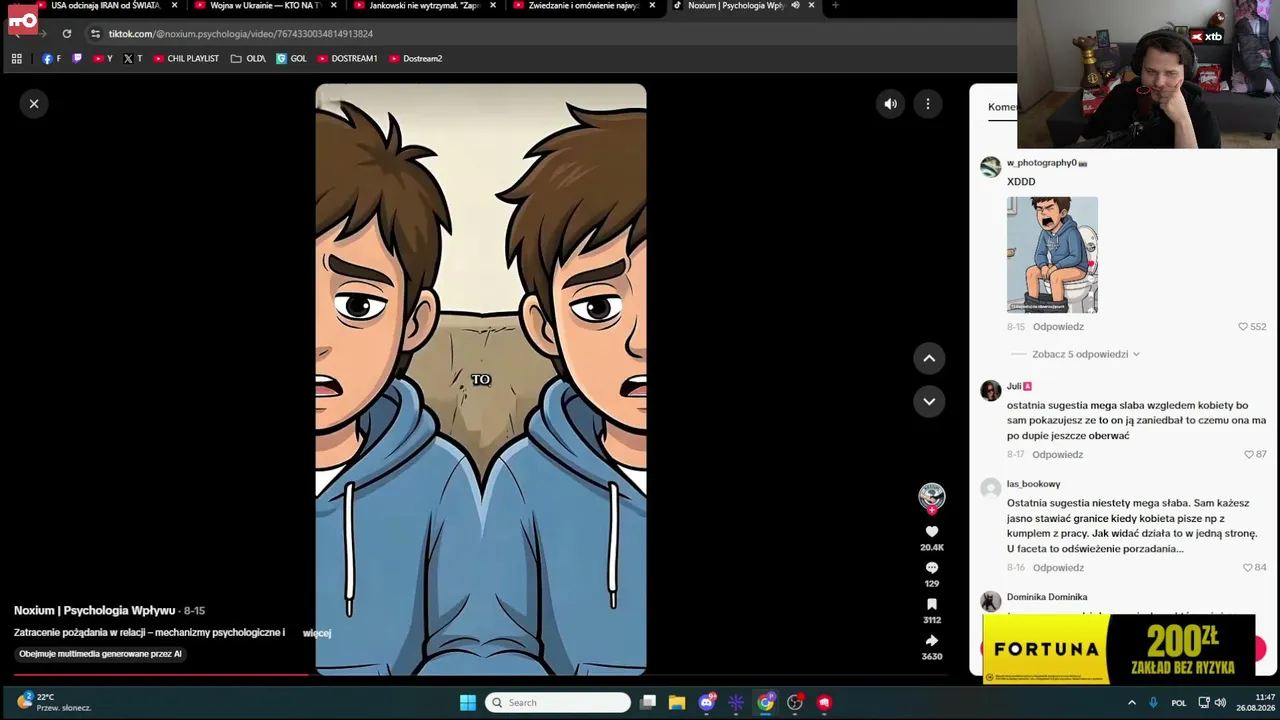View site information icon in address bar
The height and width of the screenshot is (720, 1280).
pyautogui.click(x=95, y=34)
